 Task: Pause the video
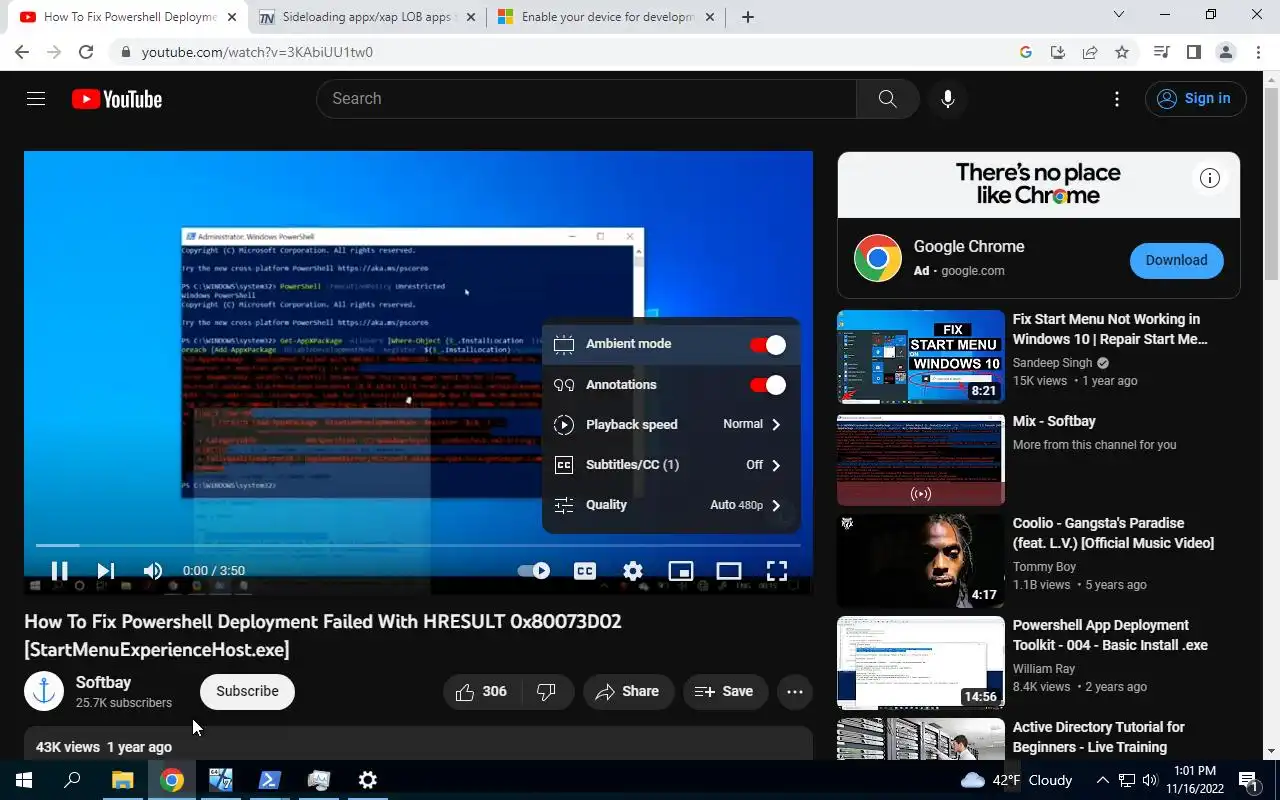point(60,571)
